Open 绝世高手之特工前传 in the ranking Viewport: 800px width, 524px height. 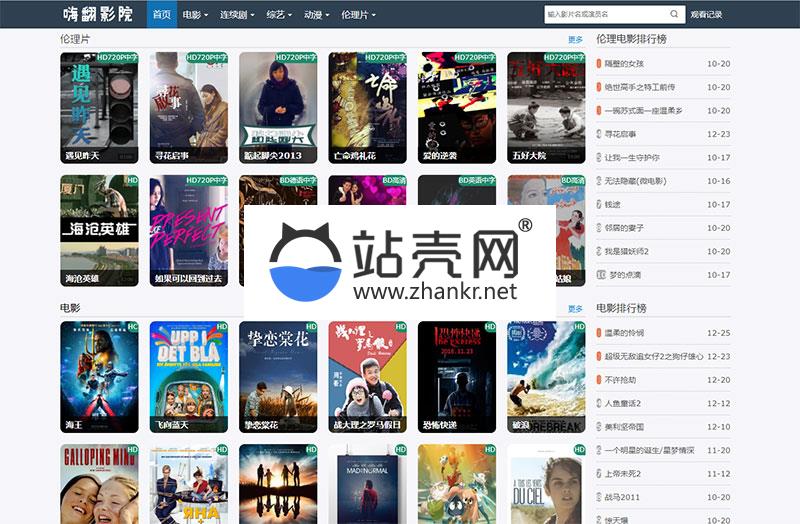(x=640, y=87)
